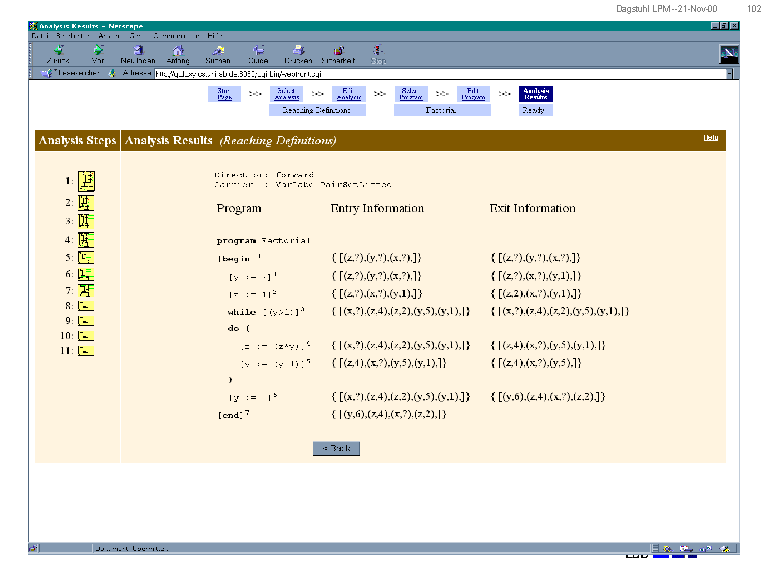Open the Help menu in menu bar
Image resolution: width=768 pixels, height=576 pixels.
(x=214, y=35)
